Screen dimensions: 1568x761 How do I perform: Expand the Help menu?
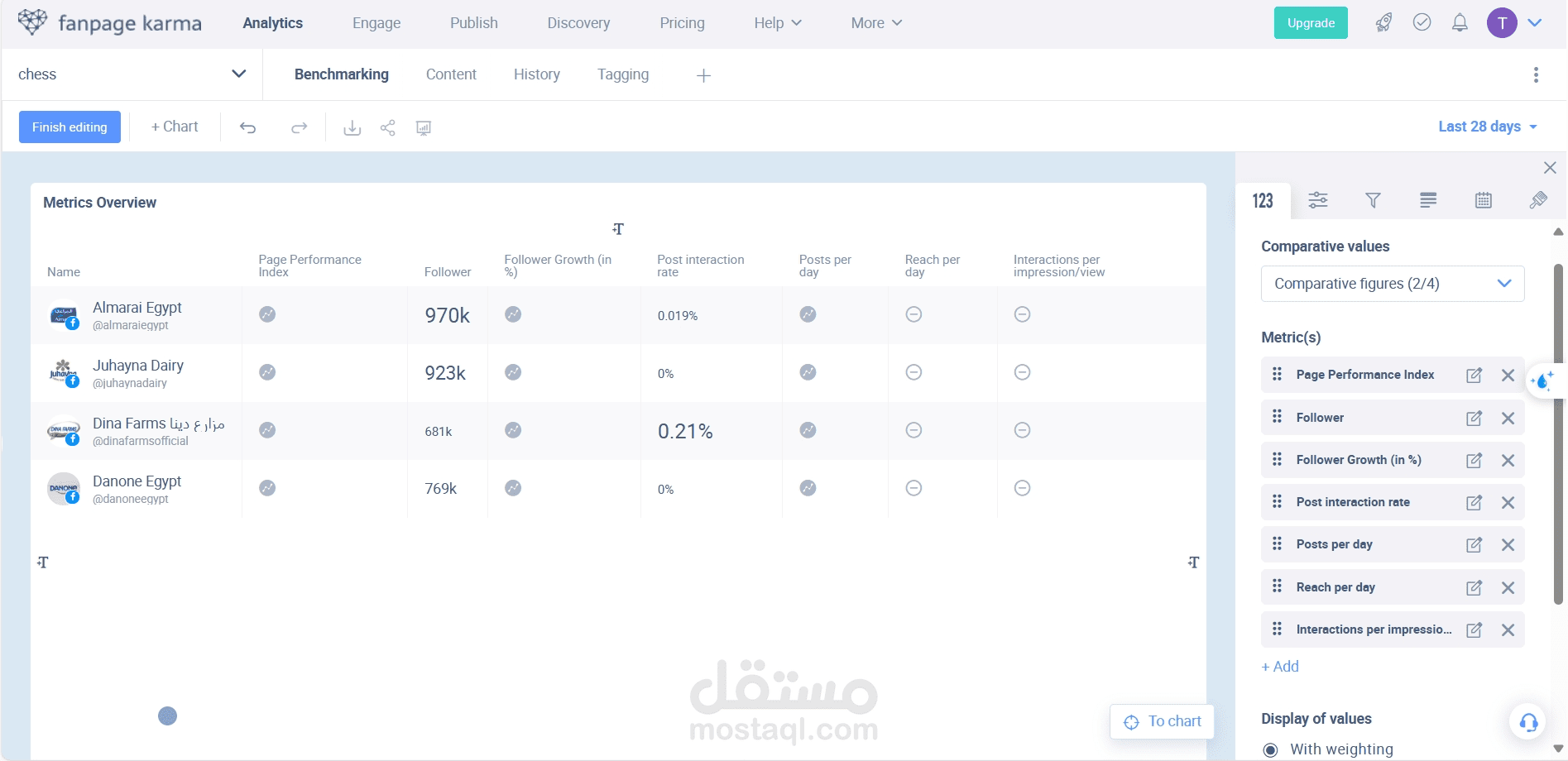(x=778, y=23)
